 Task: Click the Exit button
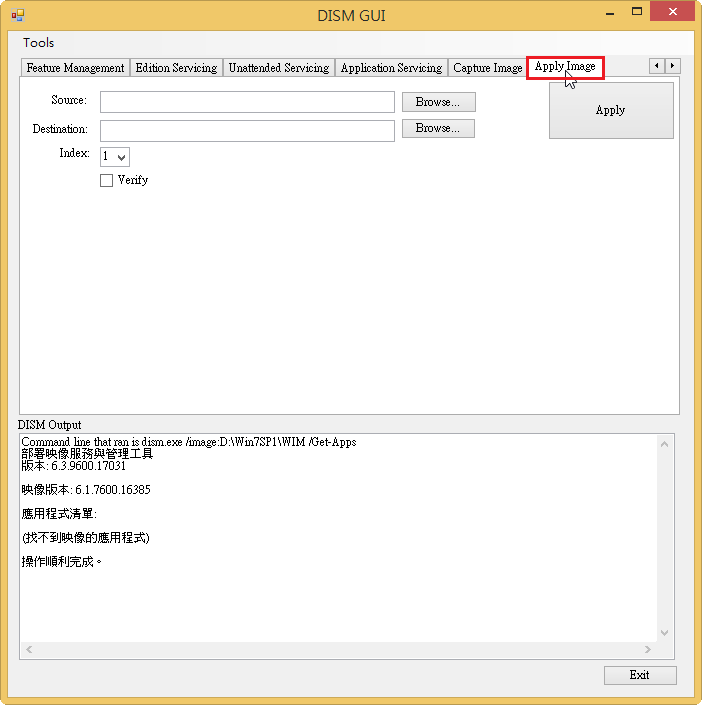coord(640,675)
